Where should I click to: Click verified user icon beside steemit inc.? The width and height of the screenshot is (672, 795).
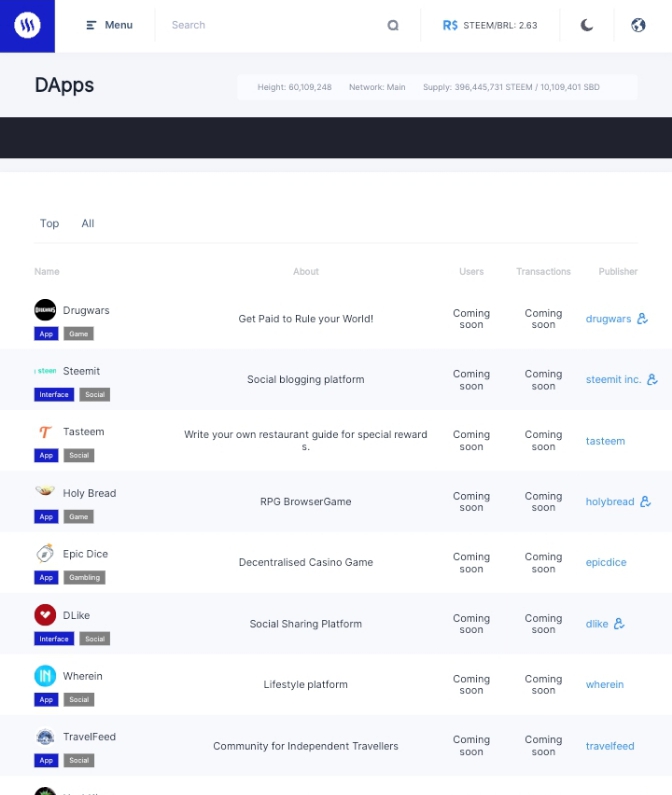[652, 379]
